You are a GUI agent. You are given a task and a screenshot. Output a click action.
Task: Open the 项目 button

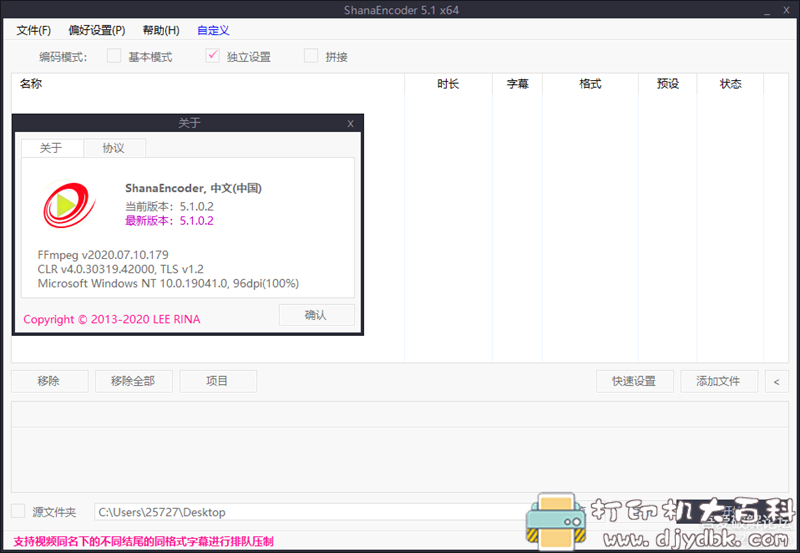pyautogui.click(x=218, y=381)
